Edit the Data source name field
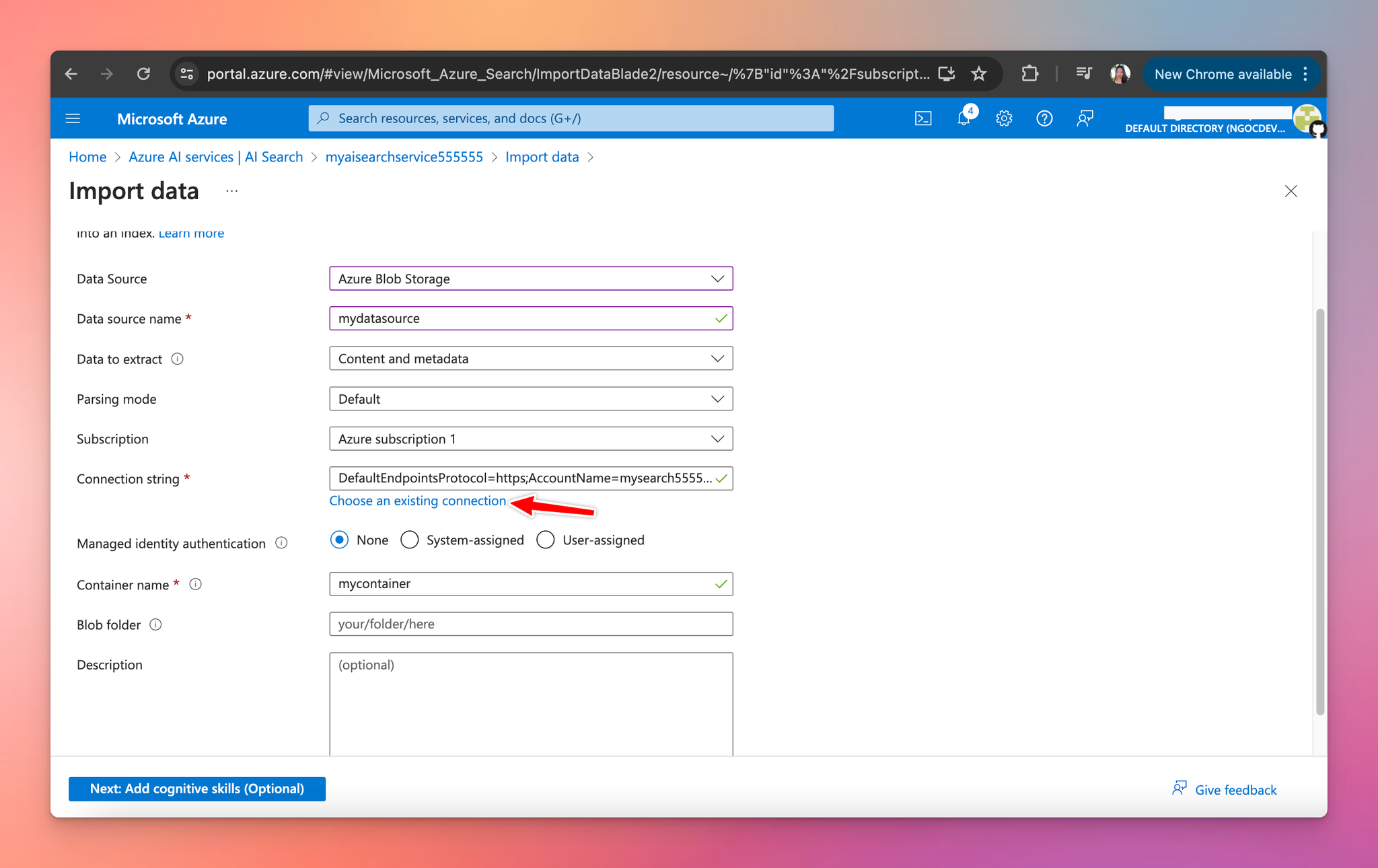 click(531, 318)
